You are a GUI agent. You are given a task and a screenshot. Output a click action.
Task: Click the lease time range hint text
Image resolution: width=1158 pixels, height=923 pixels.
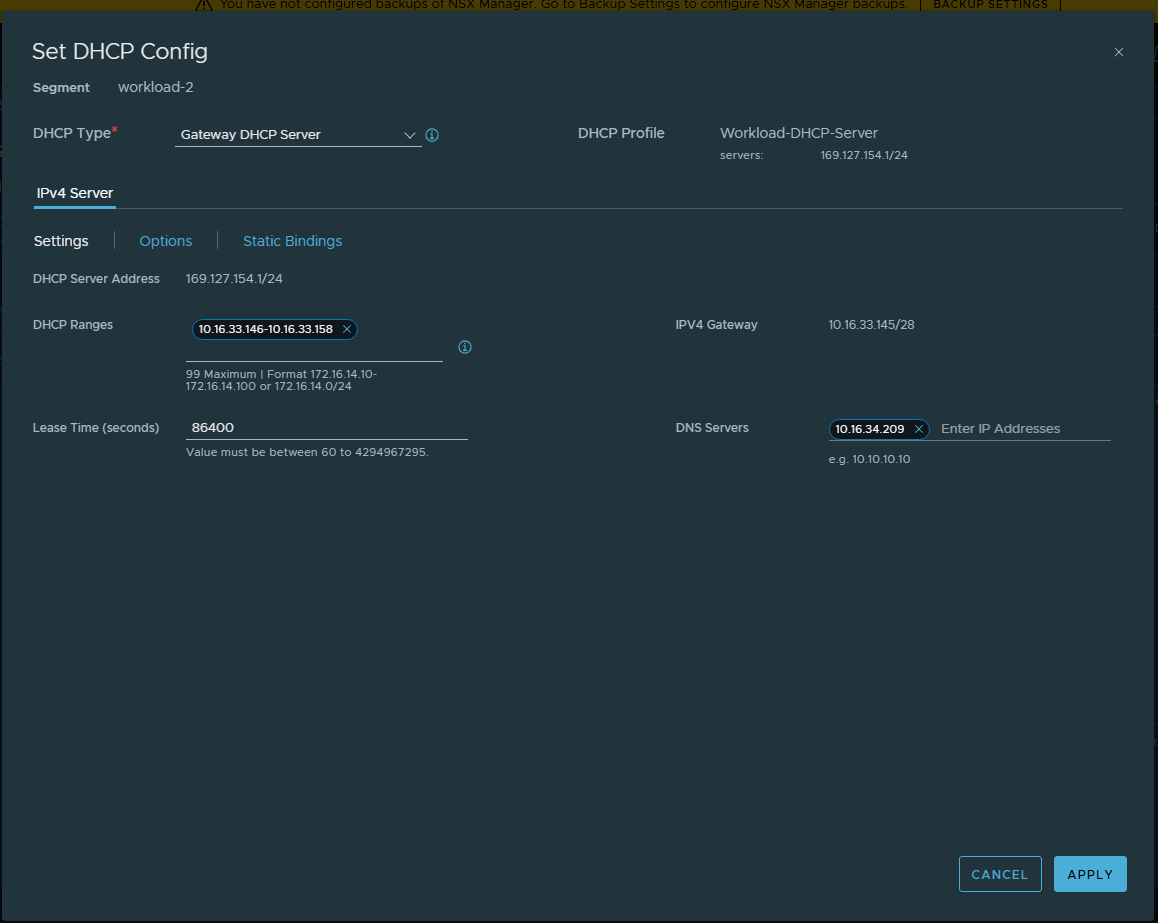[x=307, y=452]
